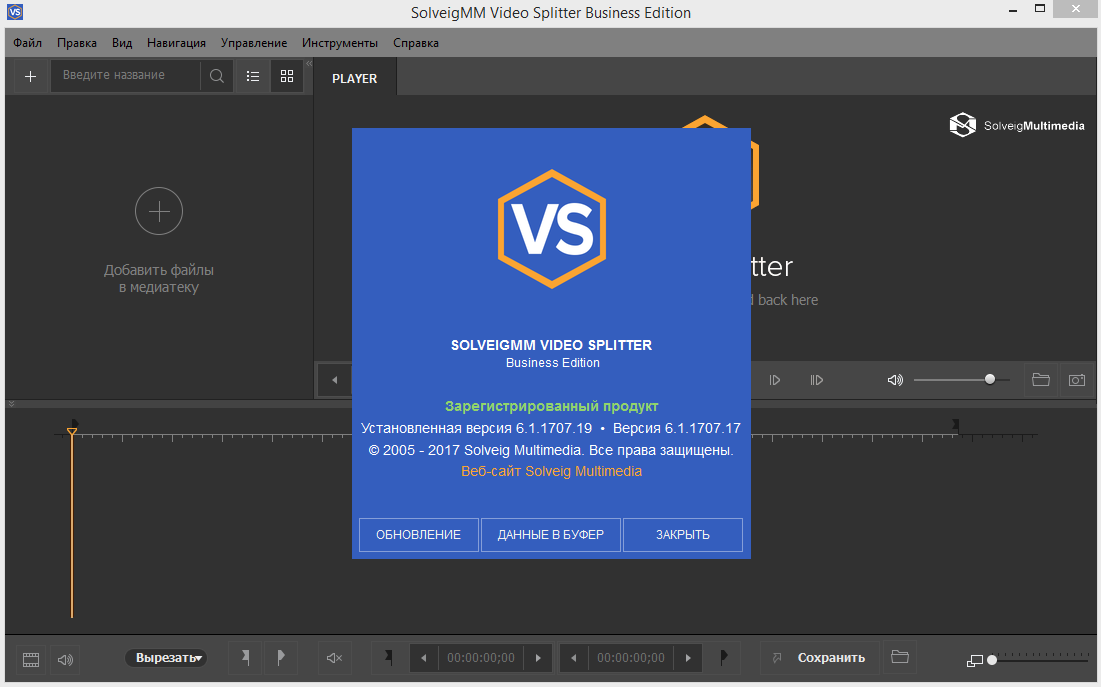Switch media library to grid view
This screenshot has height=687, width=1101.
287,76
